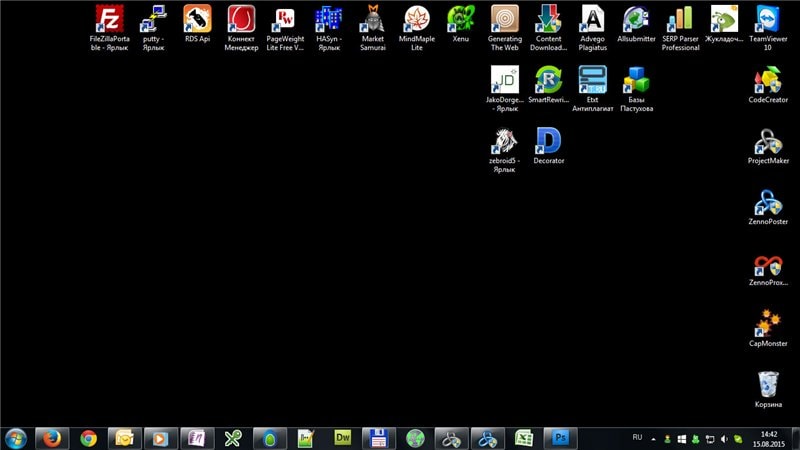Open Dreamweaver from the taskbar
The width and height of the screenshot is (800, 450).
342,438
